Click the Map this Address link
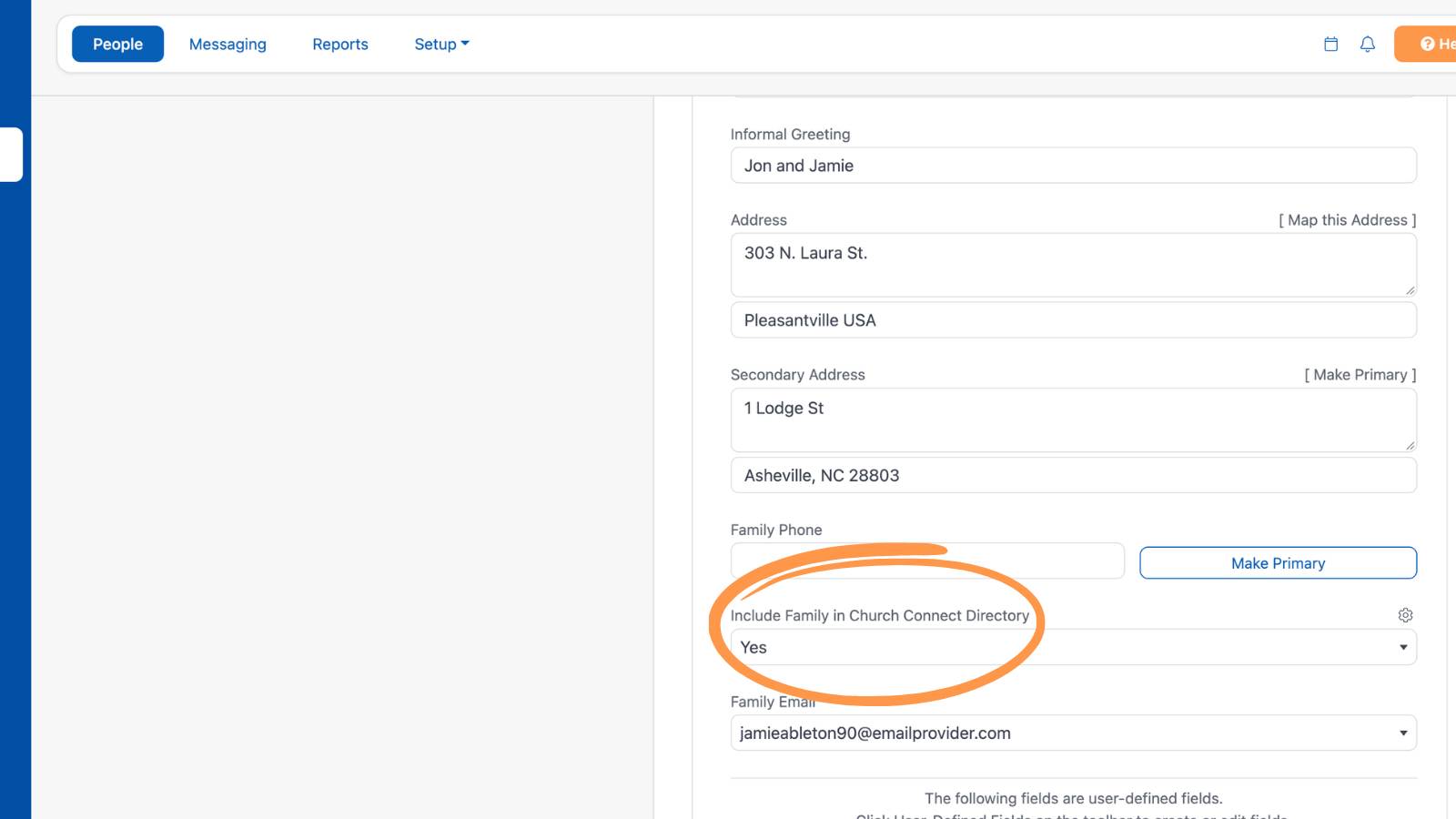The image size is (1456, 819). [1347, 220]
